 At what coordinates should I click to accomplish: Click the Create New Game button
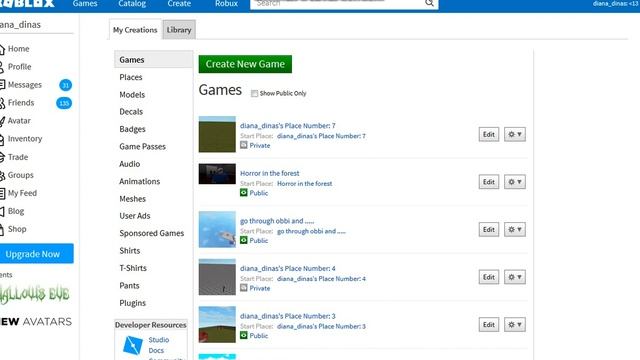pyautogui.click(x=245, y=64)
